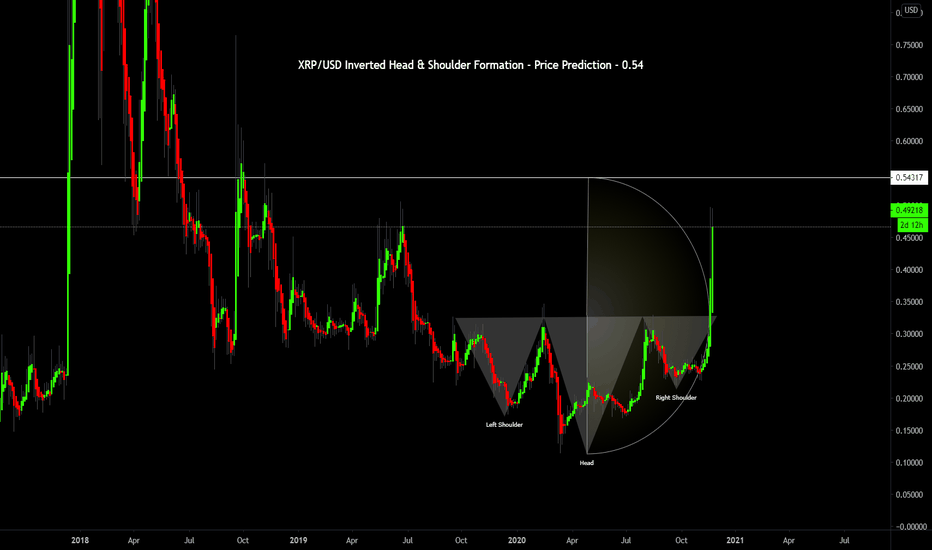Screen dimensions: 932x550
Task: Click the 0.70000 price axis label
Action: 909,77
